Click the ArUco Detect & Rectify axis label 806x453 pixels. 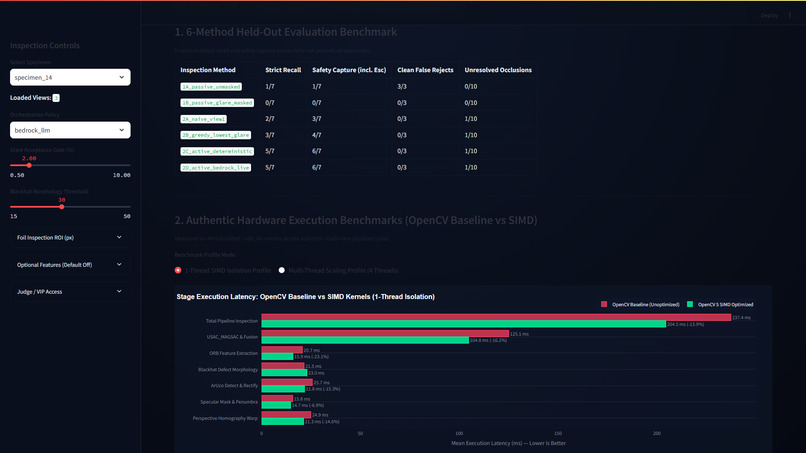[234, 386]
